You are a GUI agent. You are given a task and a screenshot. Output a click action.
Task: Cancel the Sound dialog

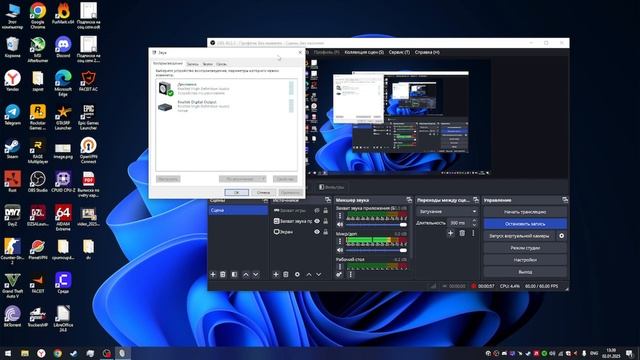(x=263, y=192)
